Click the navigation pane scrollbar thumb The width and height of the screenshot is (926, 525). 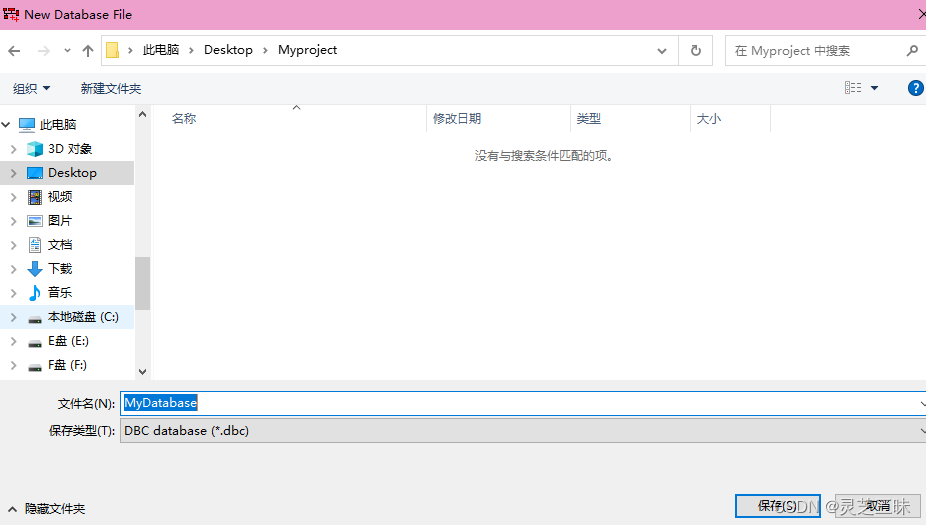142,283
